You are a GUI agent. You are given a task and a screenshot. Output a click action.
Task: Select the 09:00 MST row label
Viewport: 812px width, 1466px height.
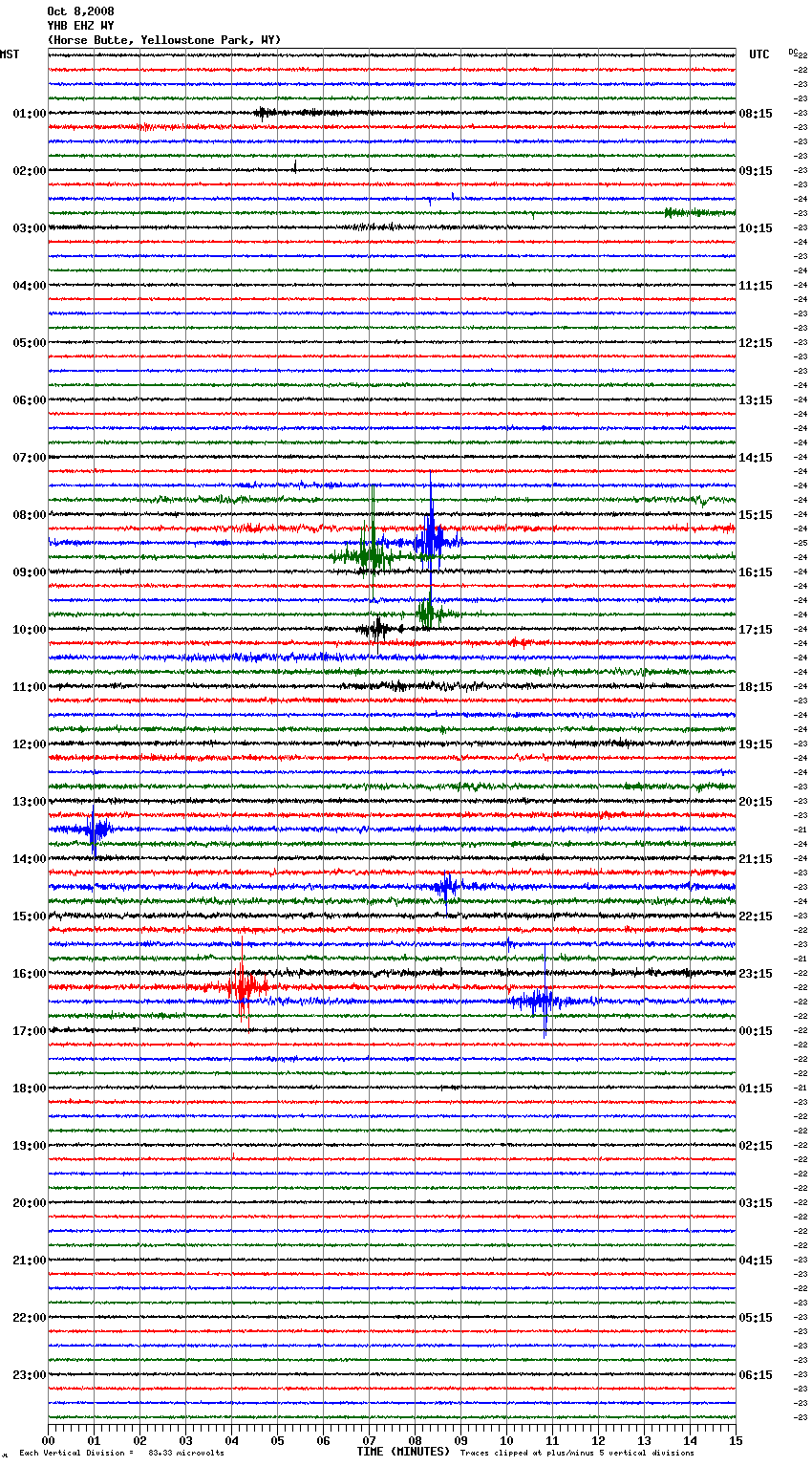[30, 572]
